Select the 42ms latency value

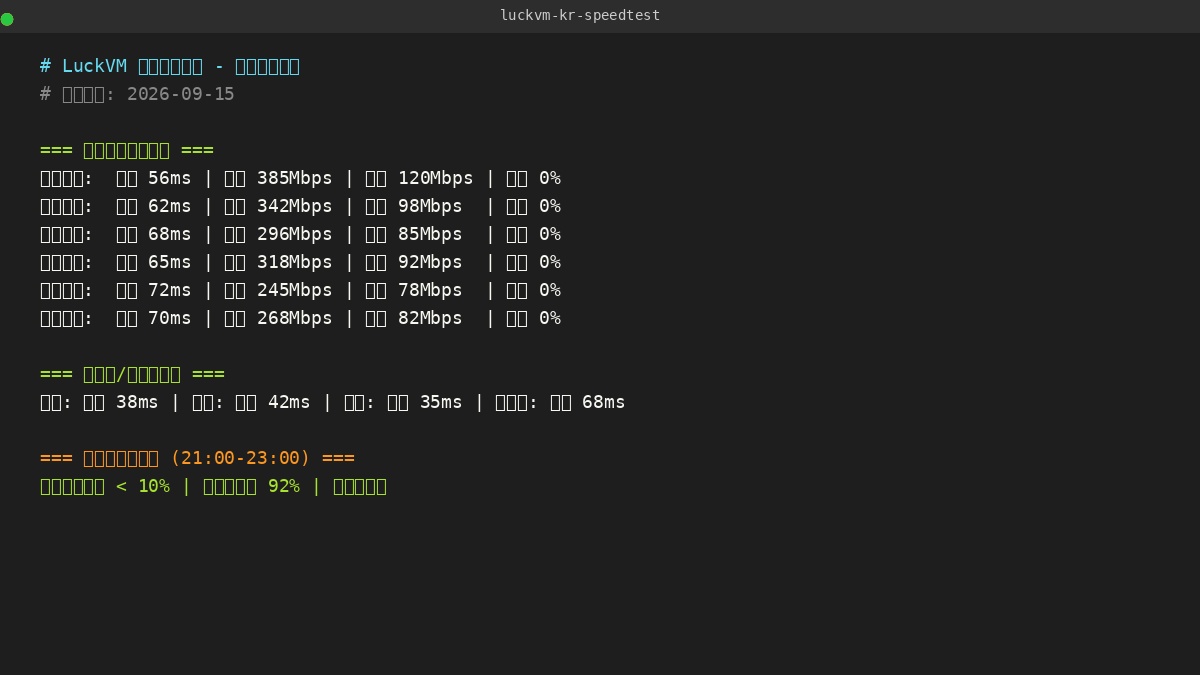[x=289, y=402]
